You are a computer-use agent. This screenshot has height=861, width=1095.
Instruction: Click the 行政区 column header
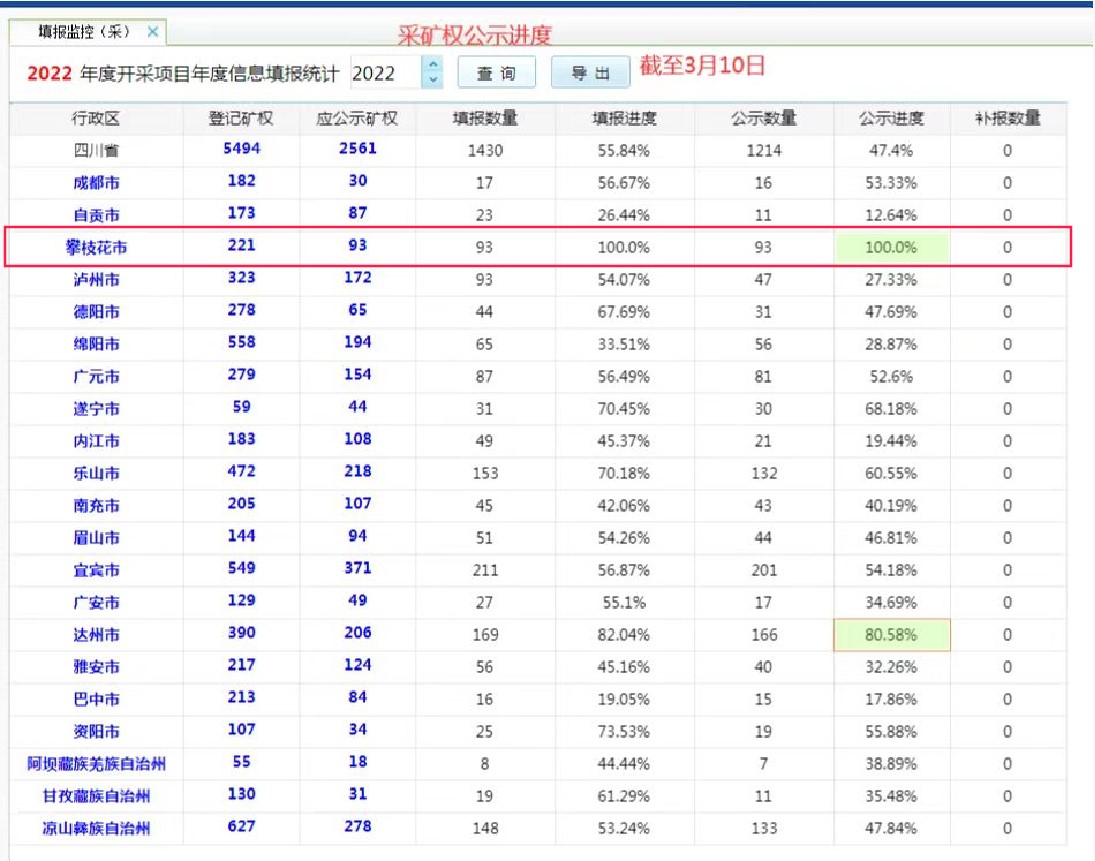coord(96,119)
